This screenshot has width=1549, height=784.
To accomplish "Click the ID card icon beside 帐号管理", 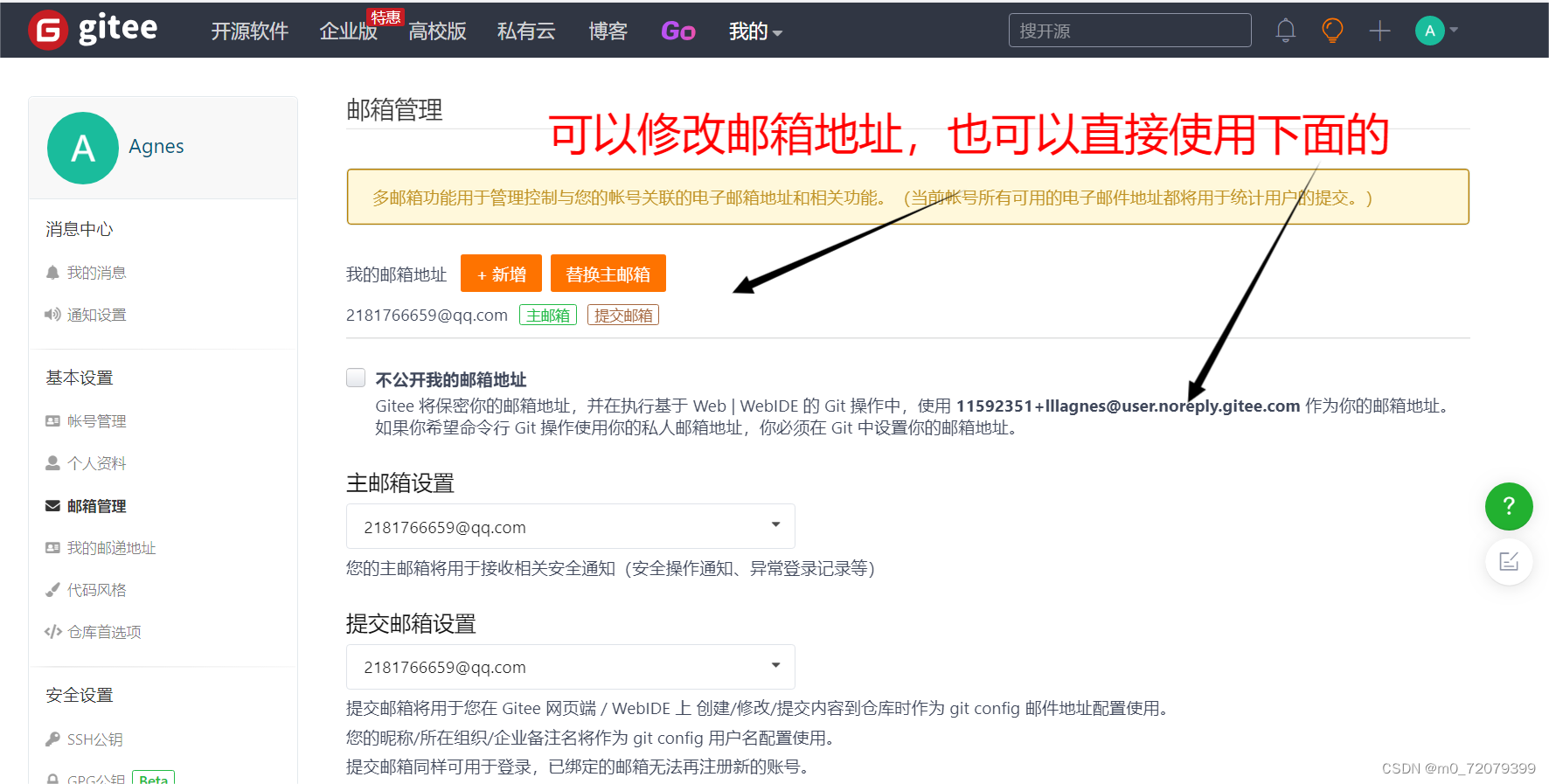I will coord(52,421).
